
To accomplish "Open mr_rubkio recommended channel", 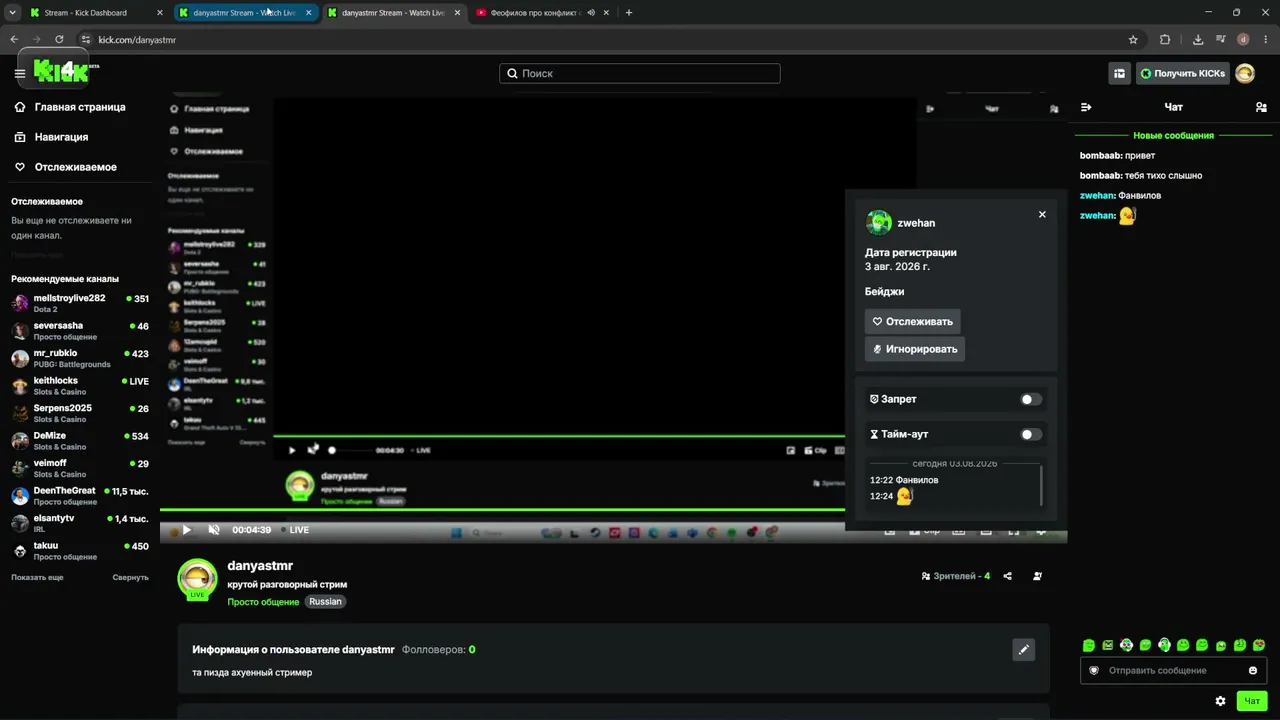I will 80,358.
